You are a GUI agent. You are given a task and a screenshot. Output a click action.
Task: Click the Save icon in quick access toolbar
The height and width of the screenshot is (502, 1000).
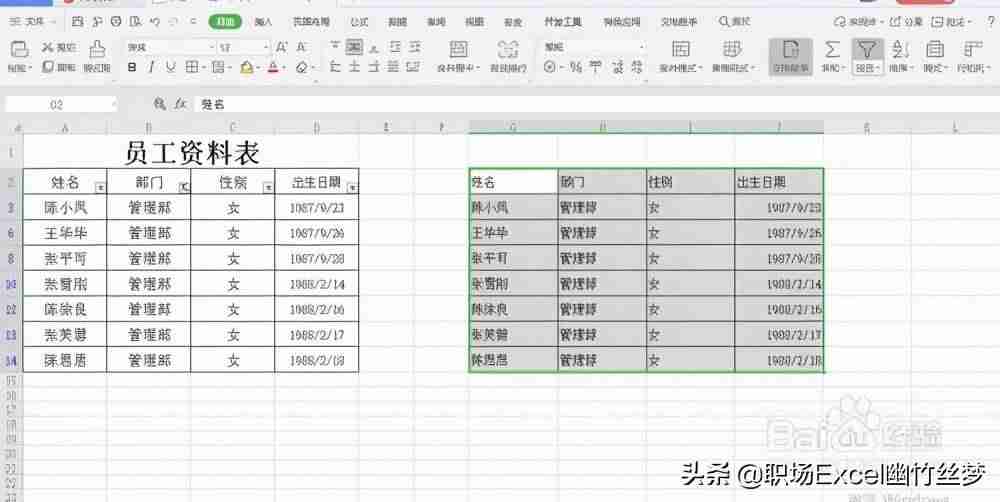78,22
